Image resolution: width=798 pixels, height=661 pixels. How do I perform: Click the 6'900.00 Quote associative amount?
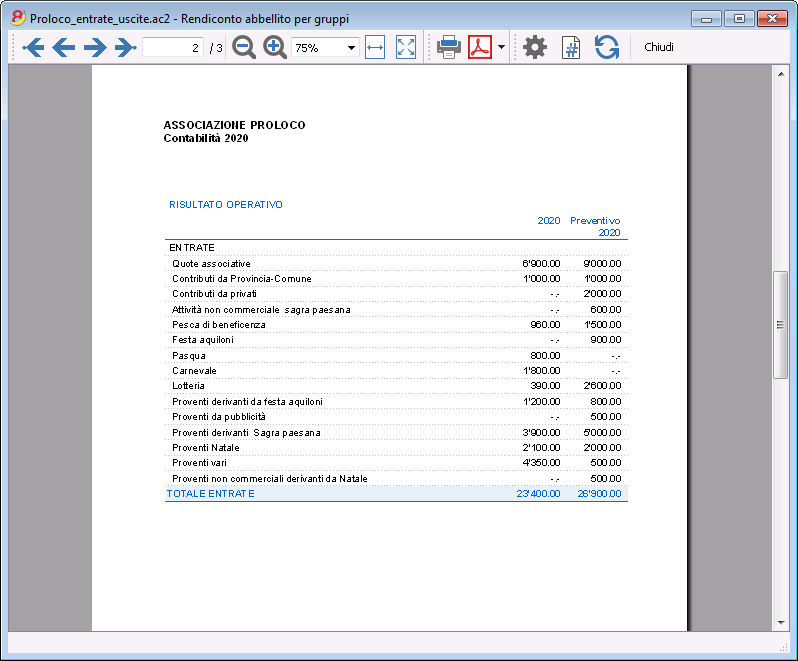(541, 264)
